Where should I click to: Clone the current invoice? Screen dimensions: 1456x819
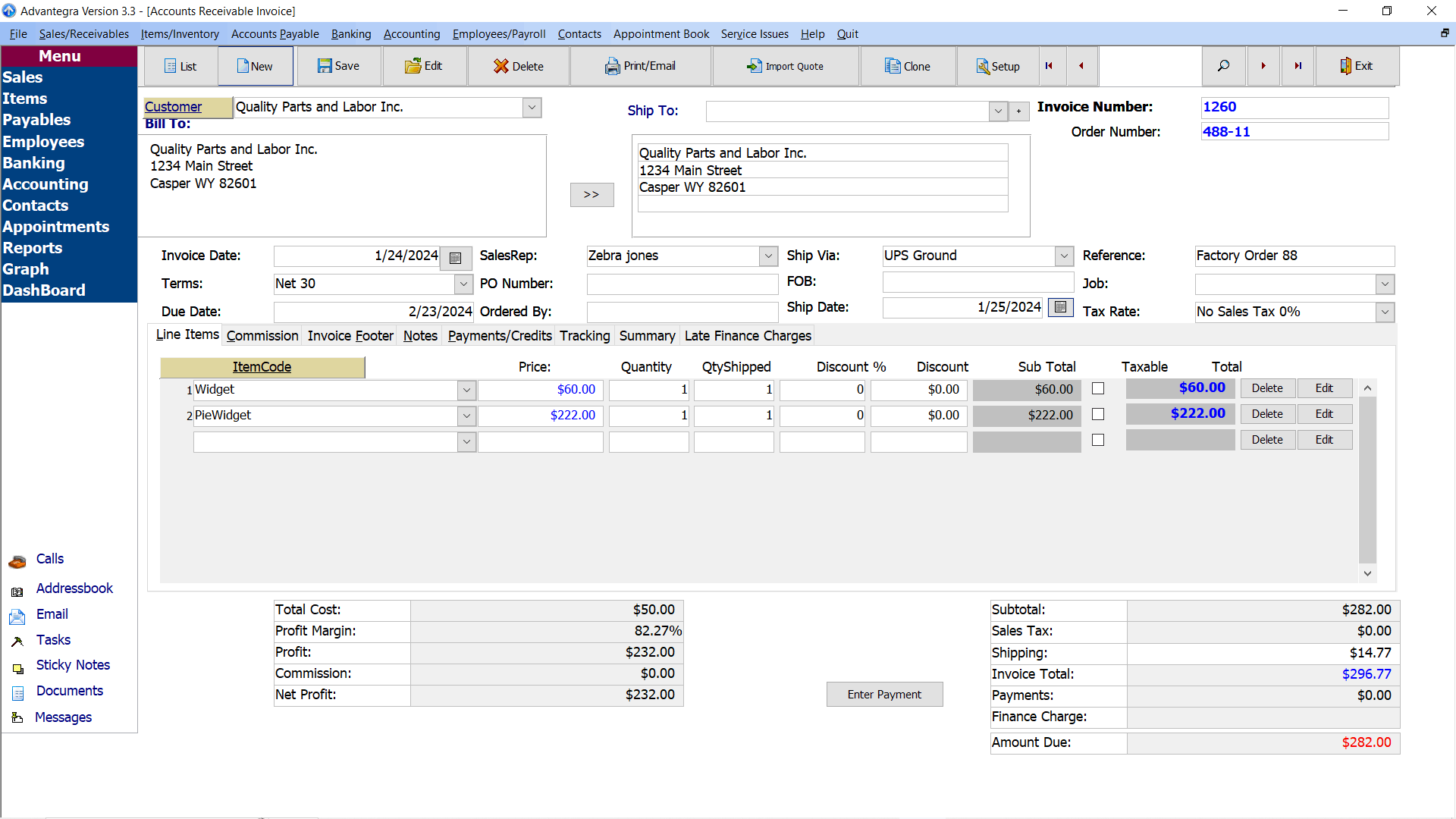[x=908, y=66]
